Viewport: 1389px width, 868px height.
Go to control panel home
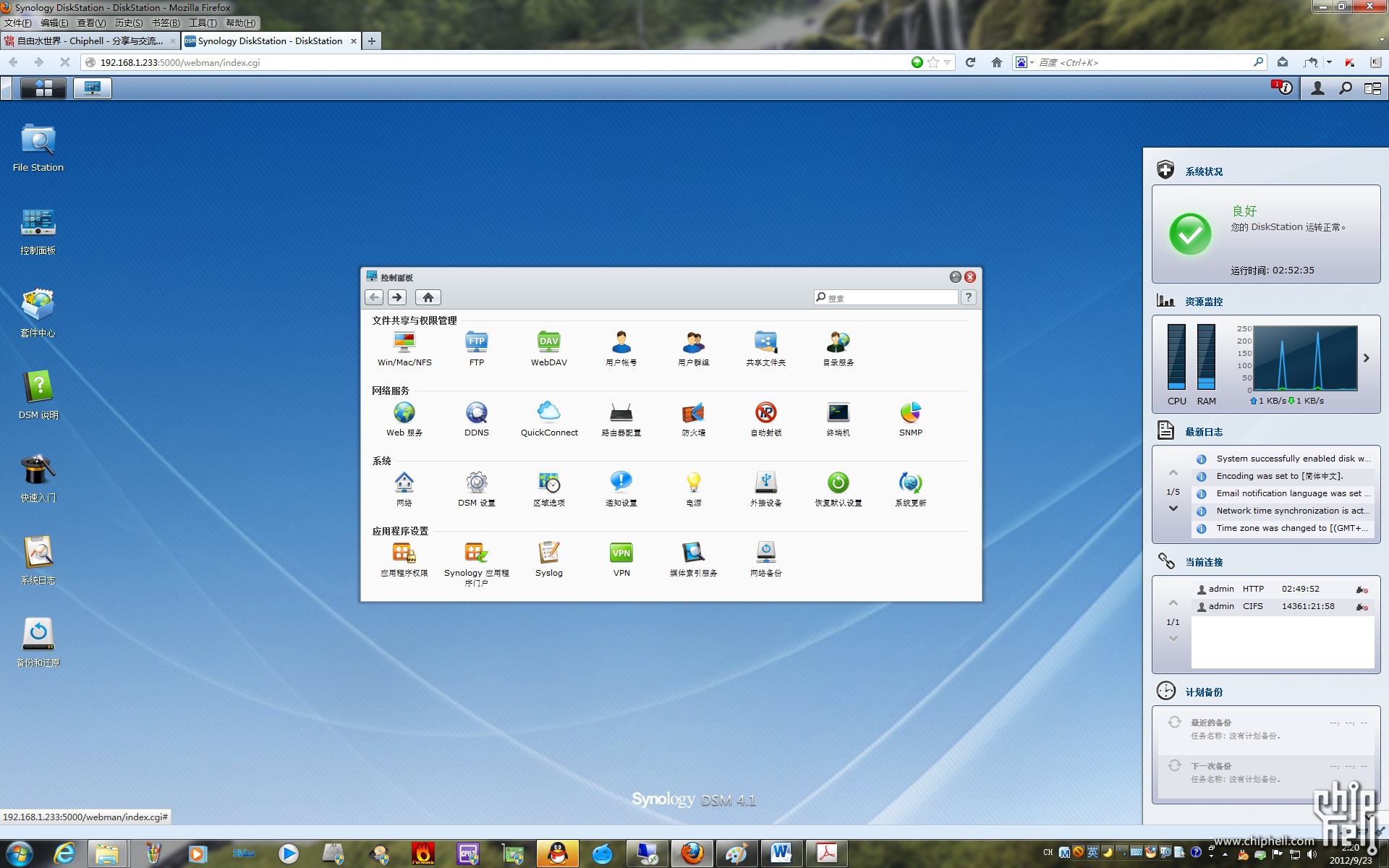click(428, 297)
